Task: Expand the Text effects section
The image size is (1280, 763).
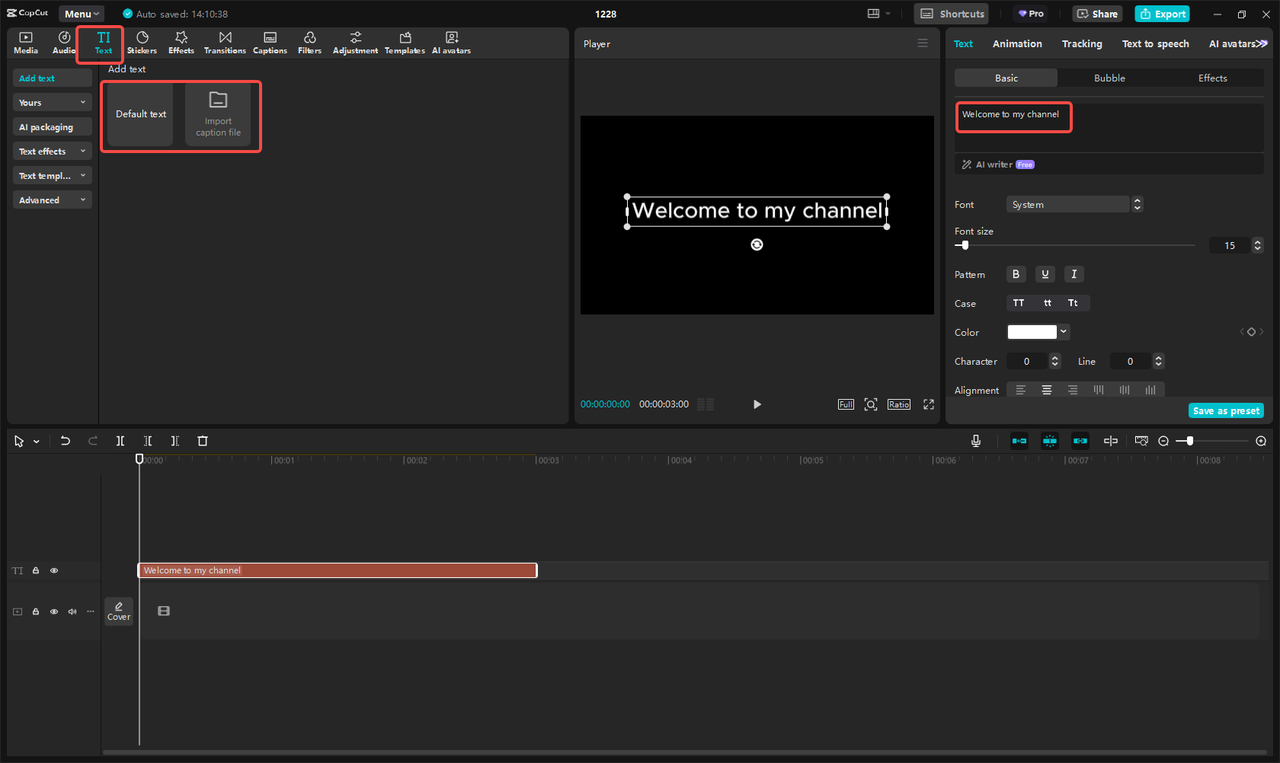Action: pyautogui.click(x=53, y=151)
